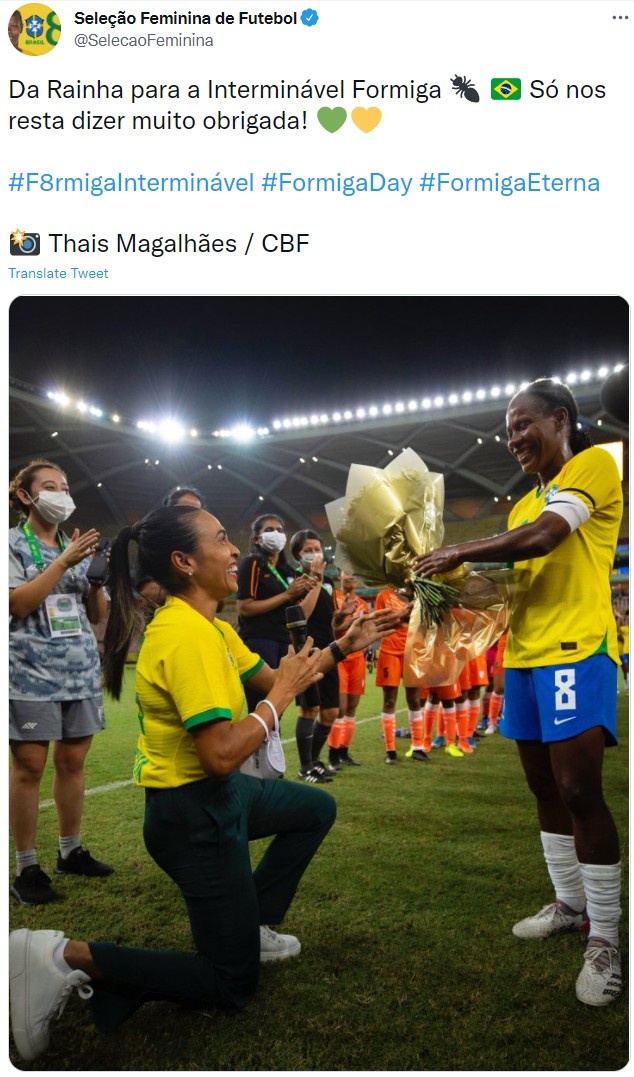The image size is (634, 1077).
Task: Click the camera emoji before Thais Magalhães
Action: [25, 243]
